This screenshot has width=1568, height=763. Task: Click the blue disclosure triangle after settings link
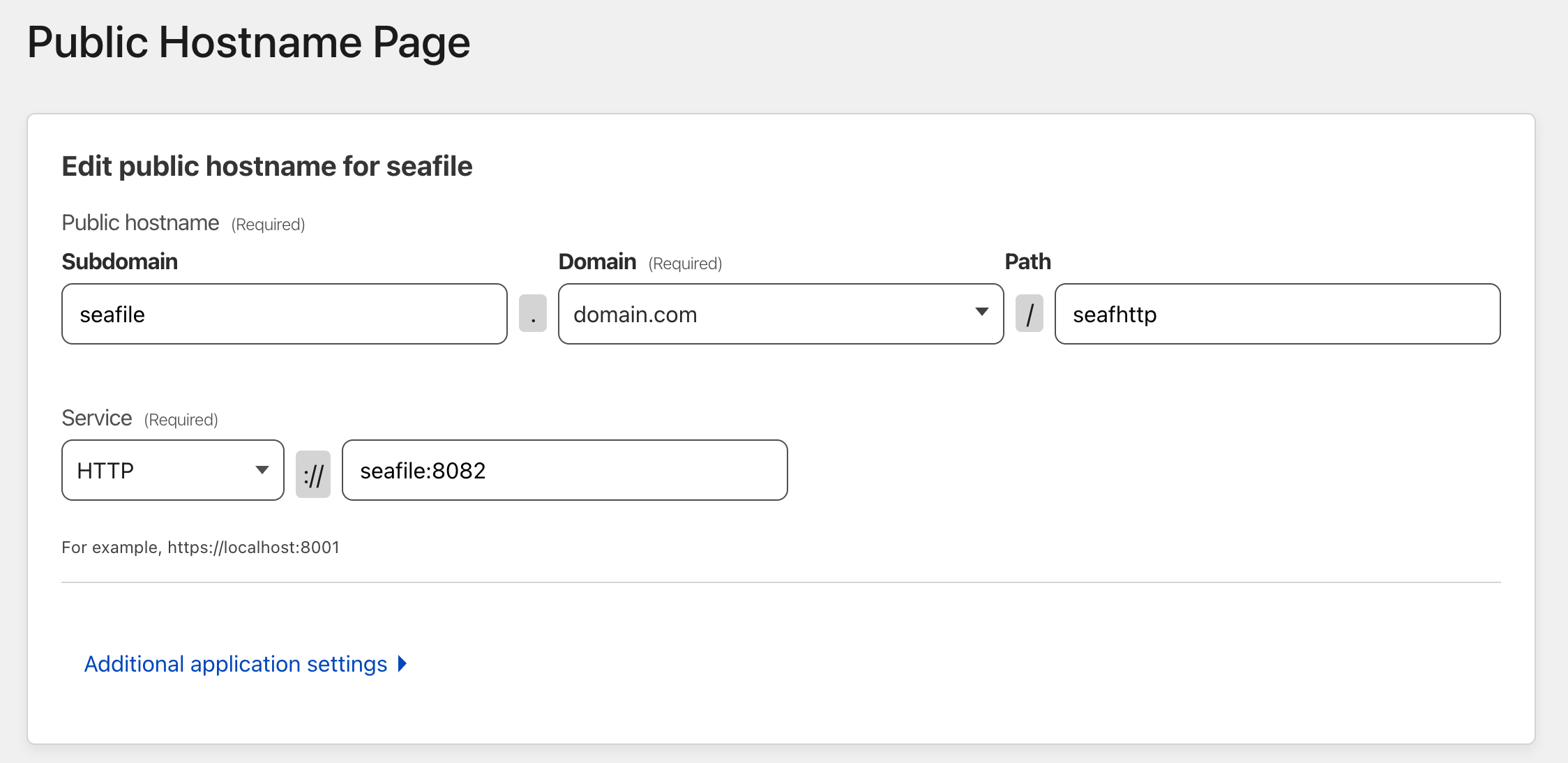pos(402,663)
